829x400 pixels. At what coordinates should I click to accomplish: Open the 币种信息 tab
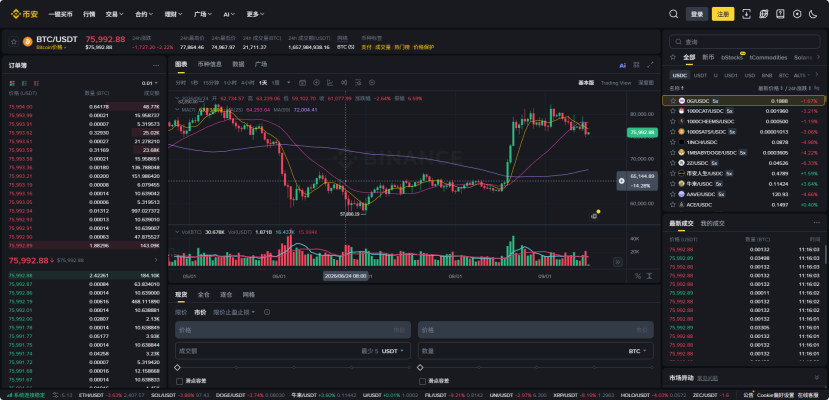point(209,64)
